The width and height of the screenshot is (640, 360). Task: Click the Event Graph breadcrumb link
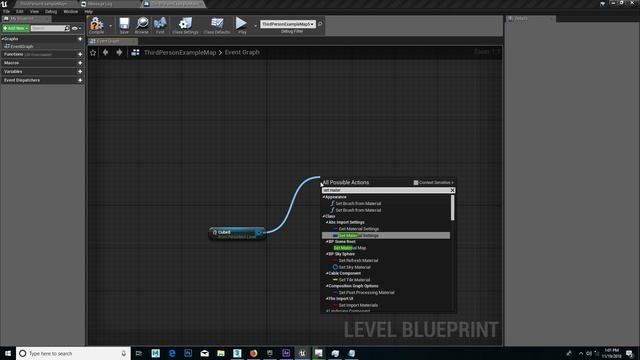242,52
